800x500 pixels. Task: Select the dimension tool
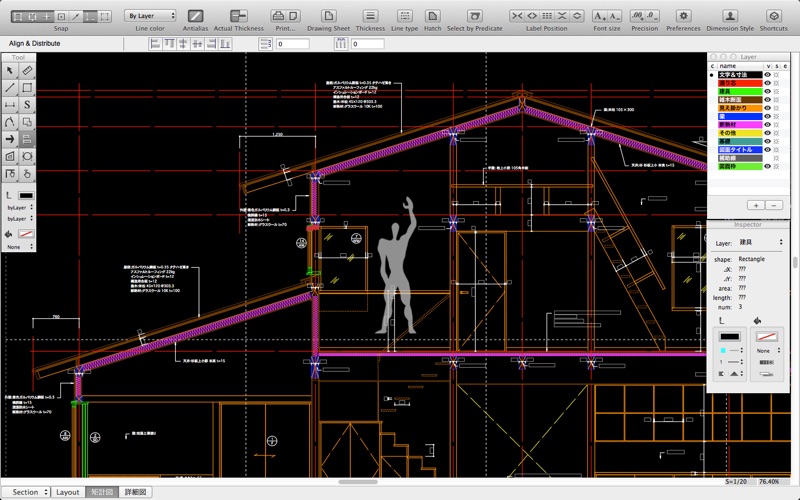[10, 105]
